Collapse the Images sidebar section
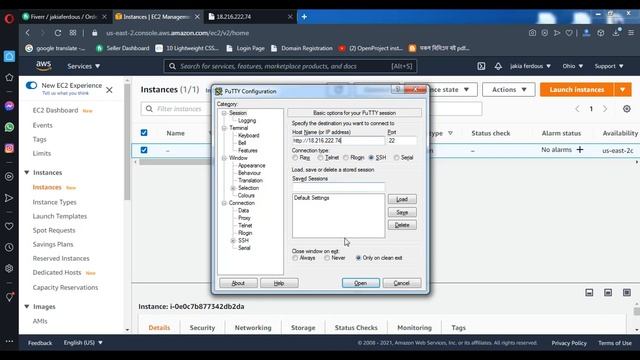 (x=27, y=307)
